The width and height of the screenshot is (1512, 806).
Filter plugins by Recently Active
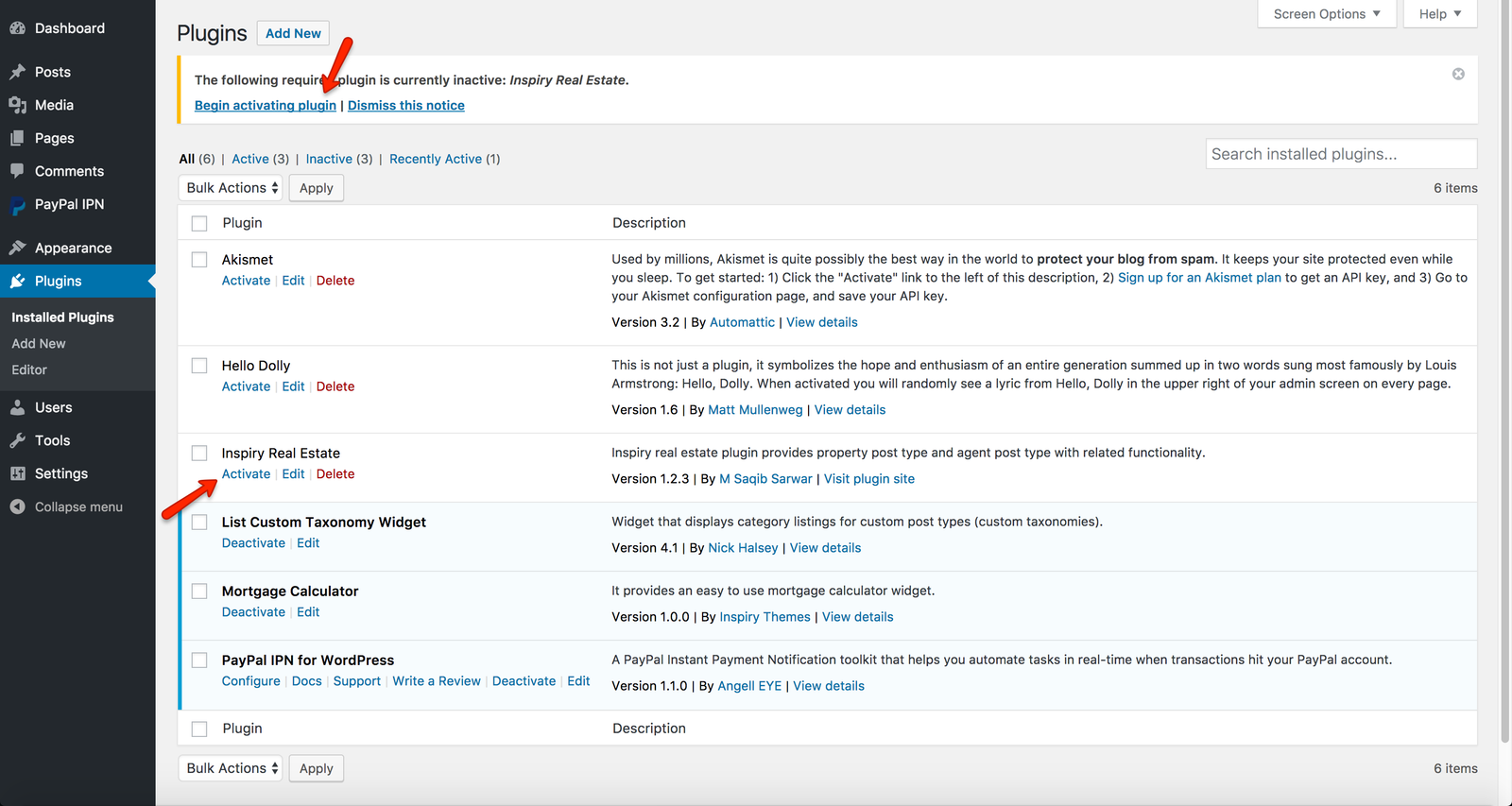coord(436,159)
